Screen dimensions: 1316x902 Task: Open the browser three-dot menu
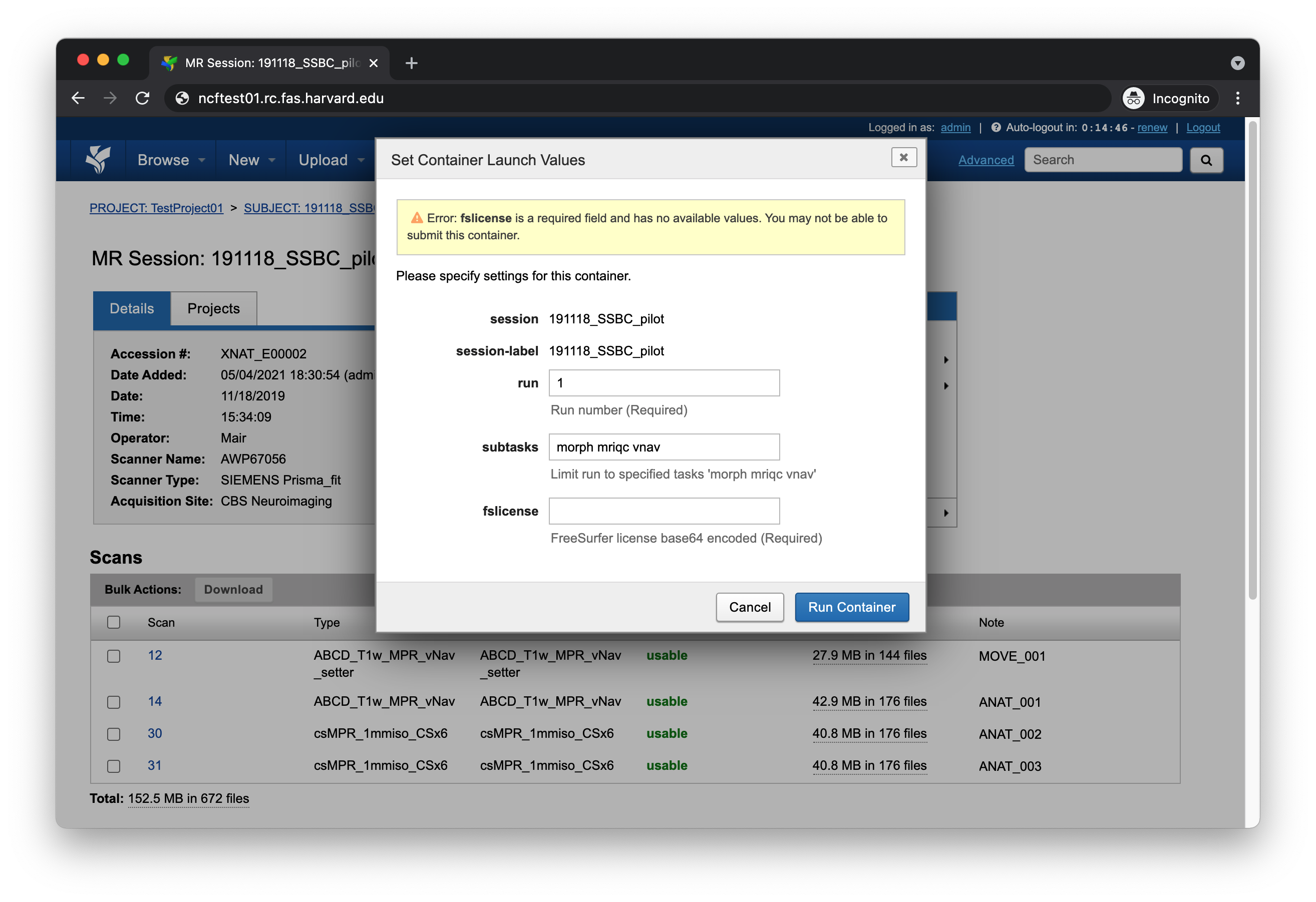[1237, 98]
